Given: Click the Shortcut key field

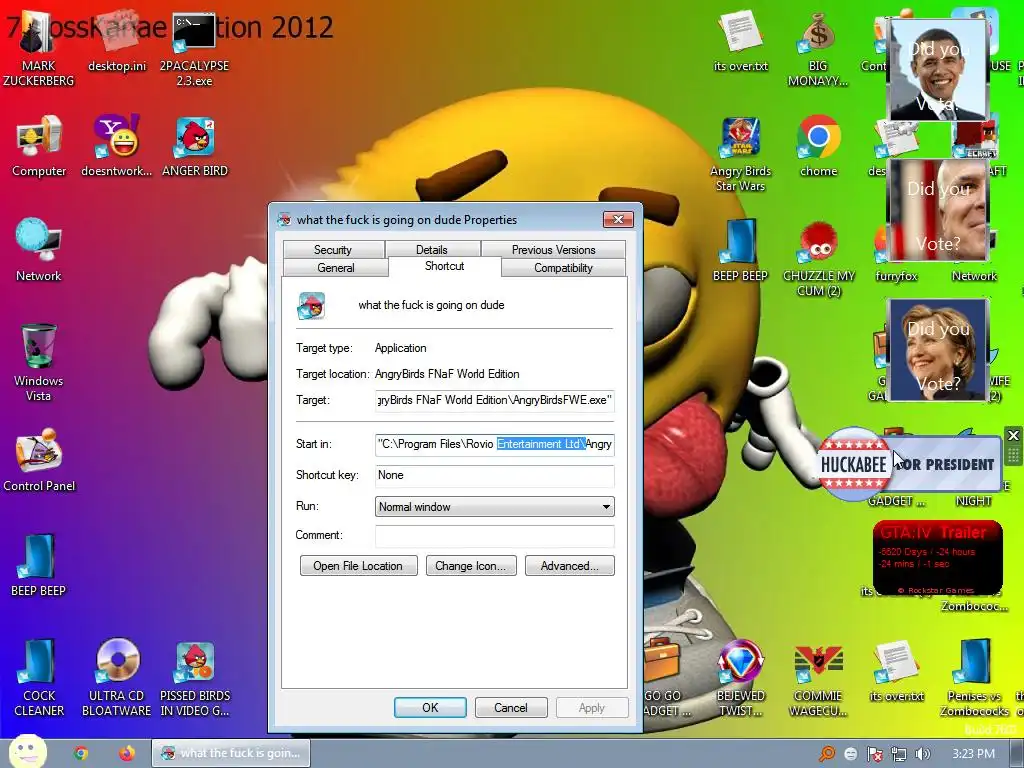Looking at the screenshot, I should [494, 475].
